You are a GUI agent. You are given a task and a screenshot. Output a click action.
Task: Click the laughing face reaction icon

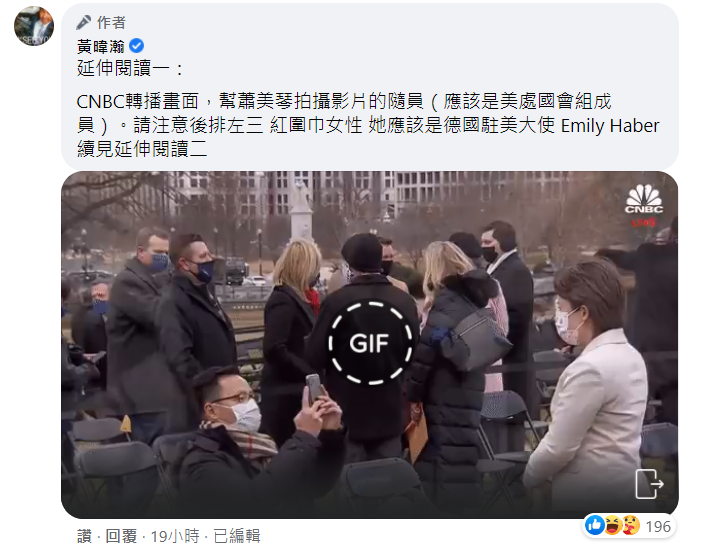612,525
